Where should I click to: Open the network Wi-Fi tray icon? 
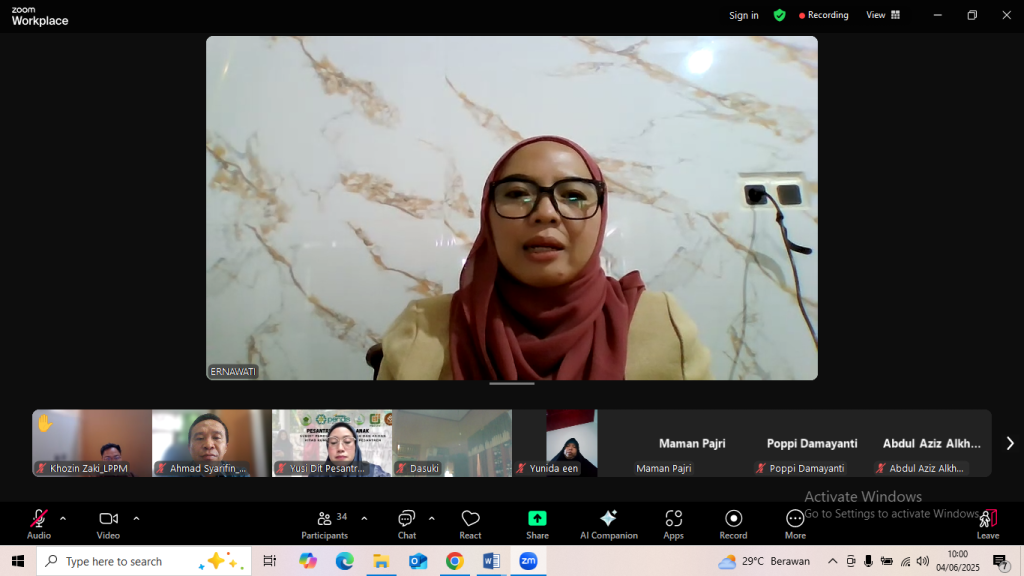tap(905, 561)
